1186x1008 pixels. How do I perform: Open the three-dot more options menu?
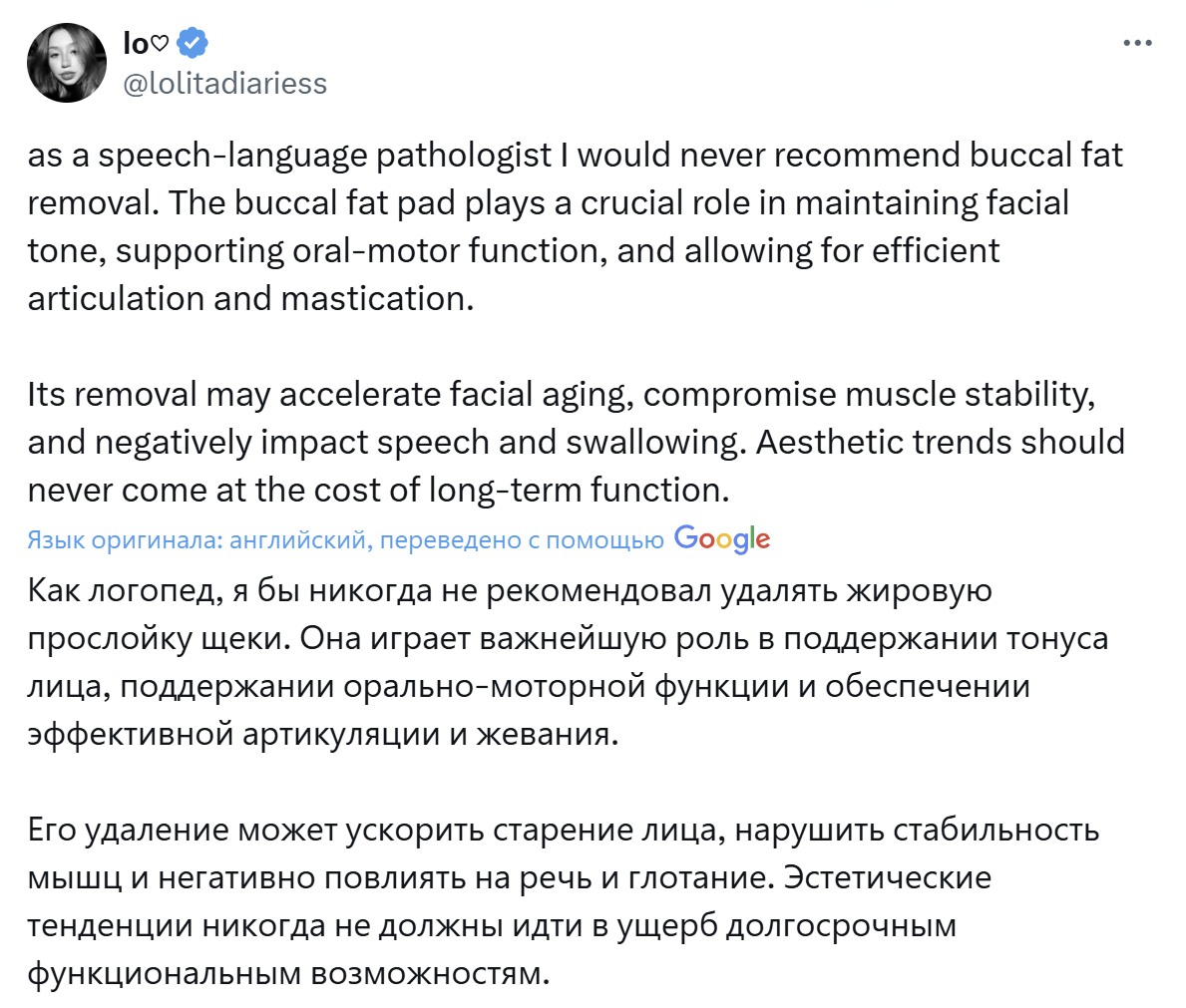point(1137,44)
